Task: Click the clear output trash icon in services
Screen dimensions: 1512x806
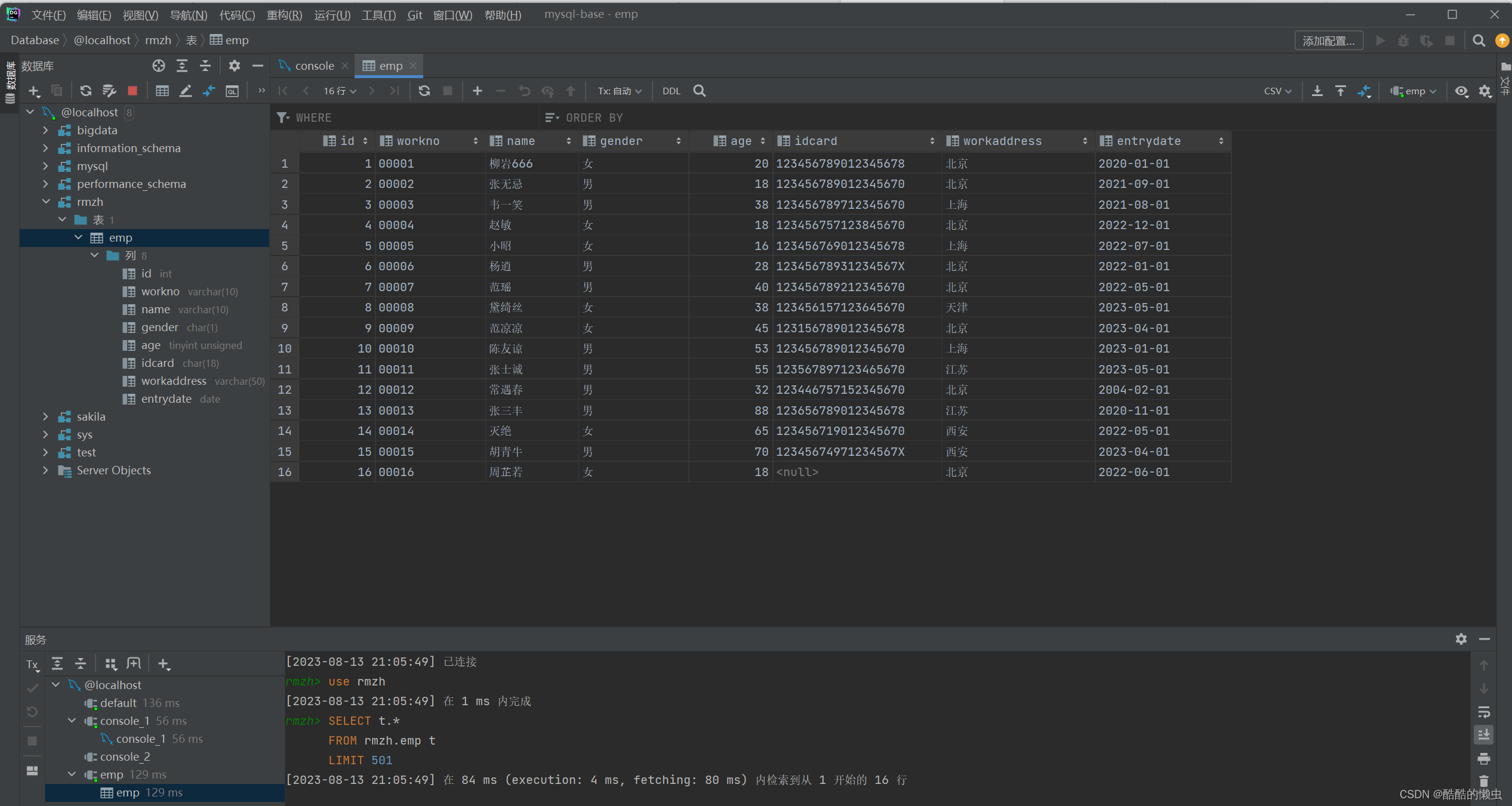Action: coord(1484,781)
